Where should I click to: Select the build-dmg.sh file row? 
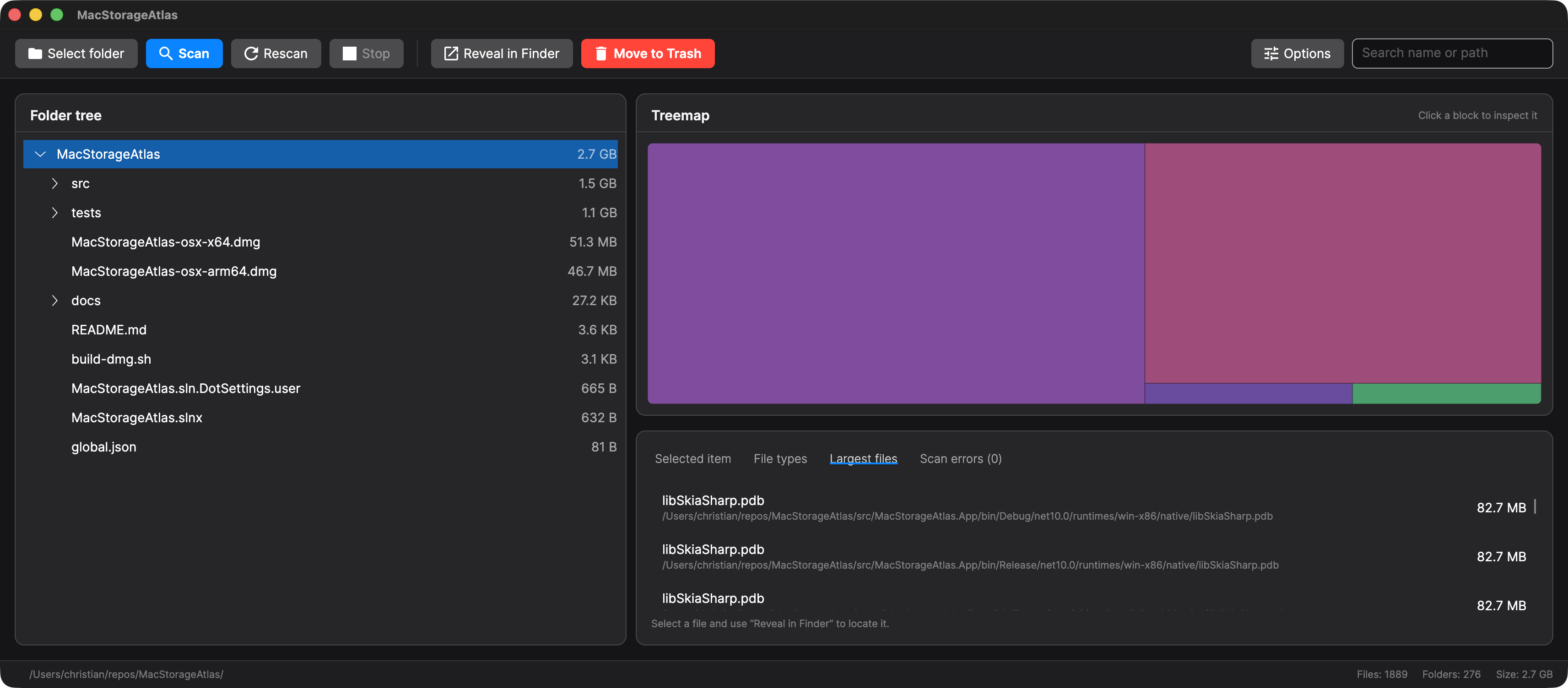point(320,359)
